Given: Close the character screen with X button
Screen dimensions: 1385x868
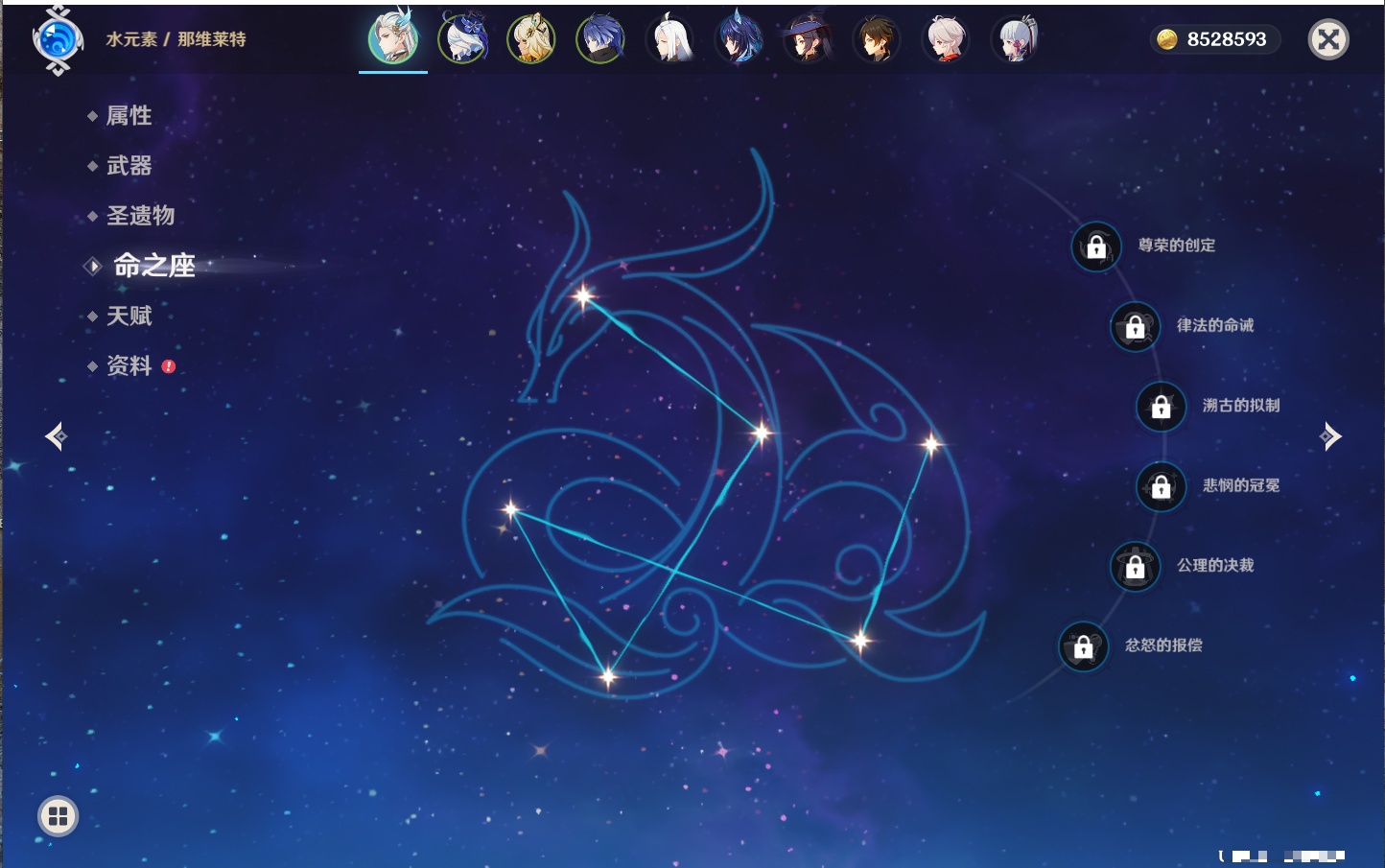Looking at the screenshot, I should pyautogui.click(x=1328, y=39).
